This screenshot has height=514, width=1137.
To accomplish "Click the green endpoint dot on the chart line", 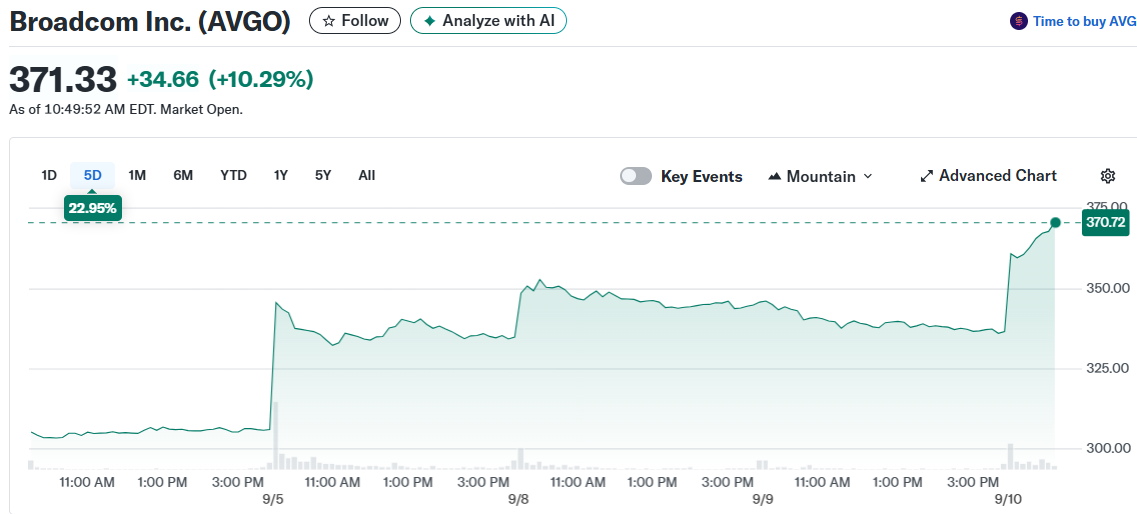I will [x=1055, y=223].
